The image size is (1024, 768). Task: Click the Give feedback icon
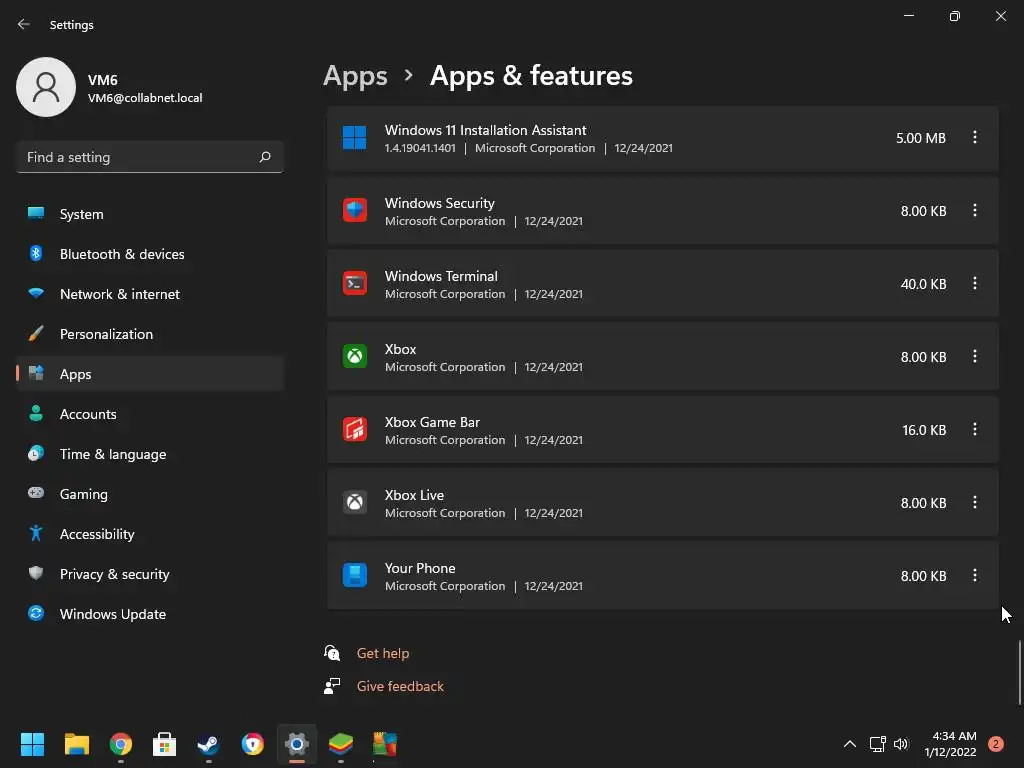pyautogui.click(x=332, y=686)
